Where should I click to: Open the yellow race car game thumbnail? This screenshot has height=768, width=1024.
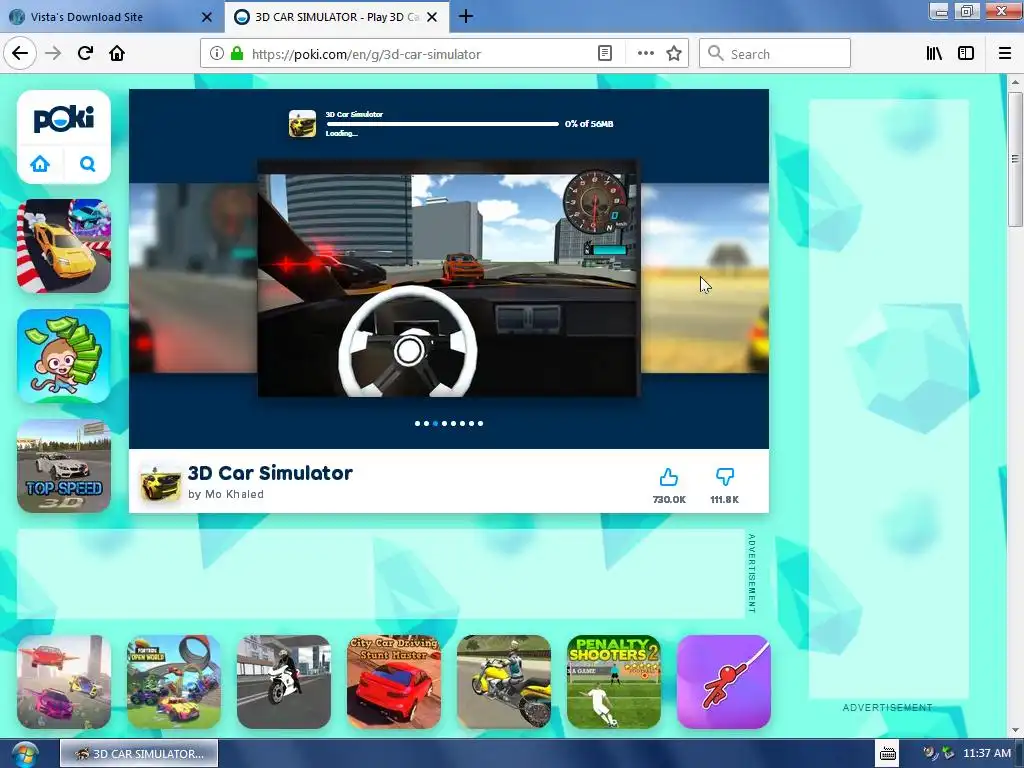pyautogui.click(x=64, y=246)
